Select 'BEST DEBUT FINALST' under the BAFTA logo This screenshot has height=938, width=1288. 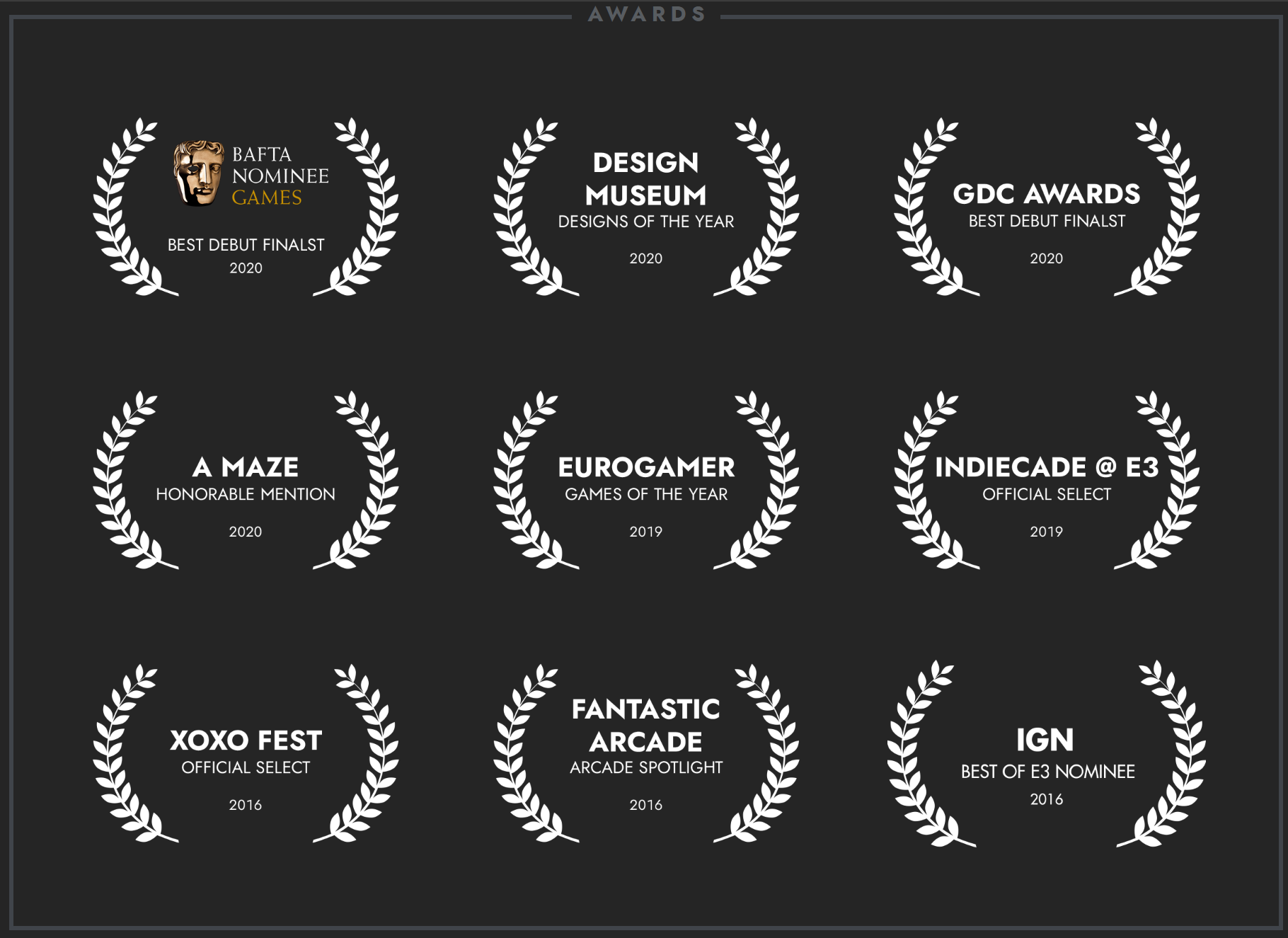tap(246, 245)
